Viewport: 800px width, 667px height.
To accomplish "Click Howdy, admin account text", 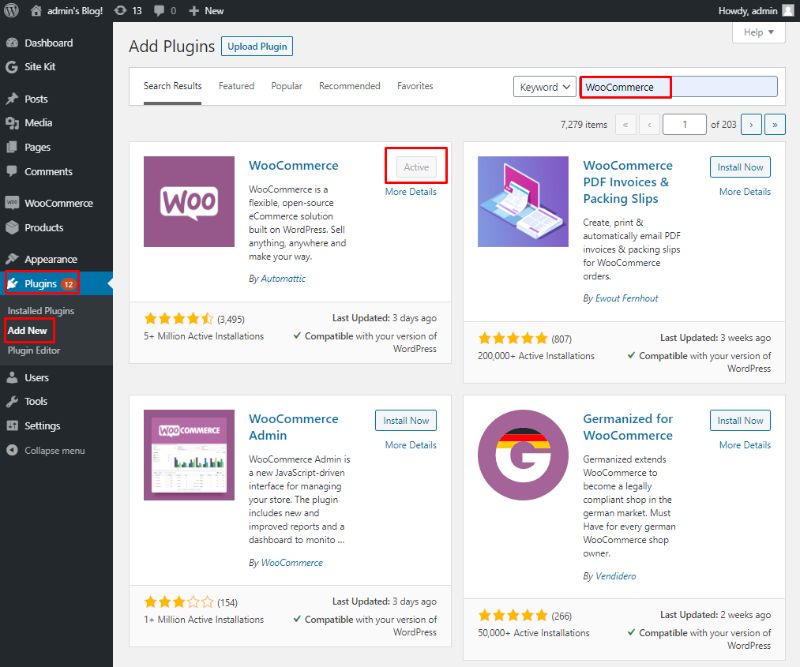I will coord(747,11).
